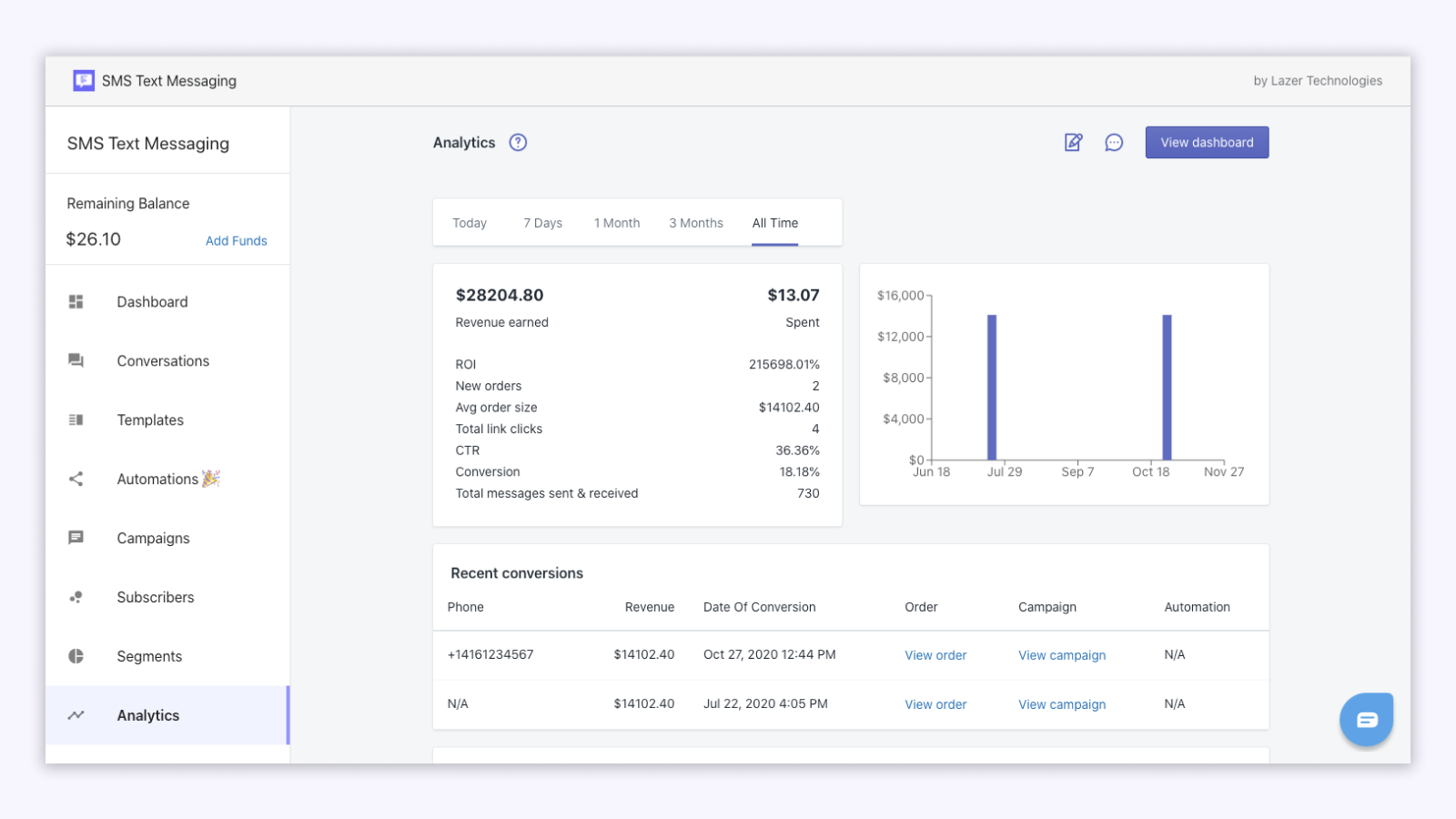
Task: View campaign for the Jul 22, 2020 conversion
Action: pyautogui.click(x=1062, y=704)
